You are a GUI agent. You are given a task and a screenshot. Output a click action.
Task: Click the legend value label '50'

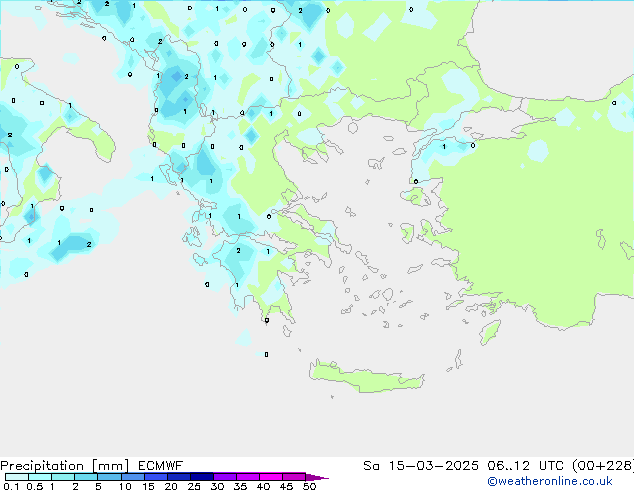[x=309, y=486]
